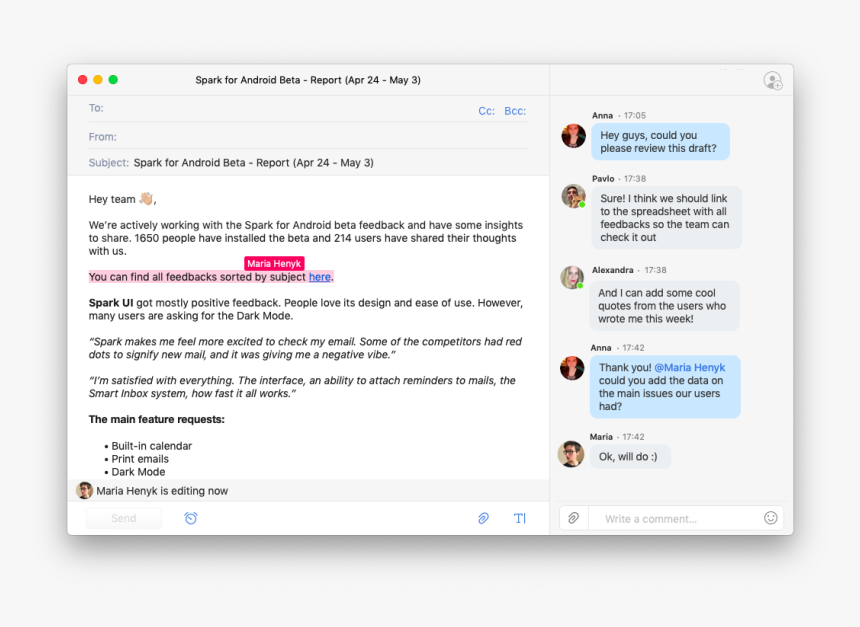Minimize the window with the yellow button
This screenshot has width=860, height=627.
[x=98, y=80]
